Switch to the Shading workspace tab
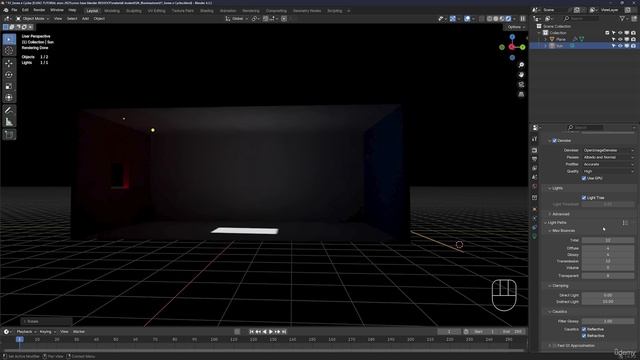Screen dimensions: 640x360 pos(207,11)
